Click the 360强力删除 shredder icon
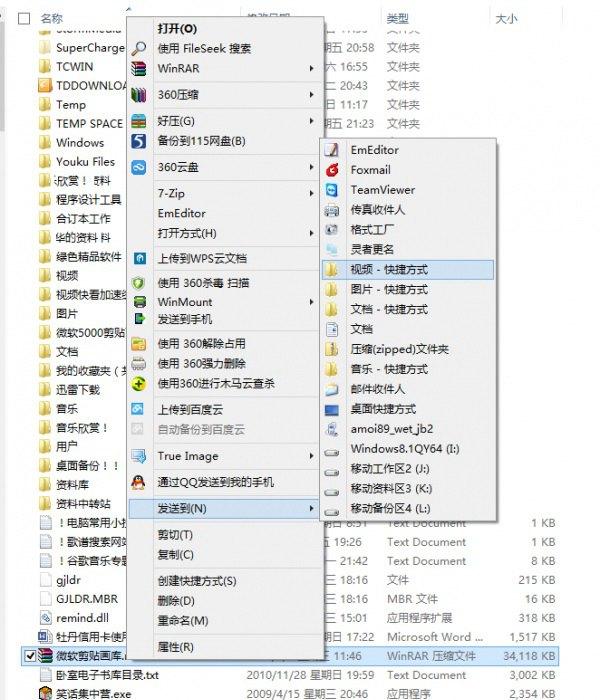 tap(138, 363)
